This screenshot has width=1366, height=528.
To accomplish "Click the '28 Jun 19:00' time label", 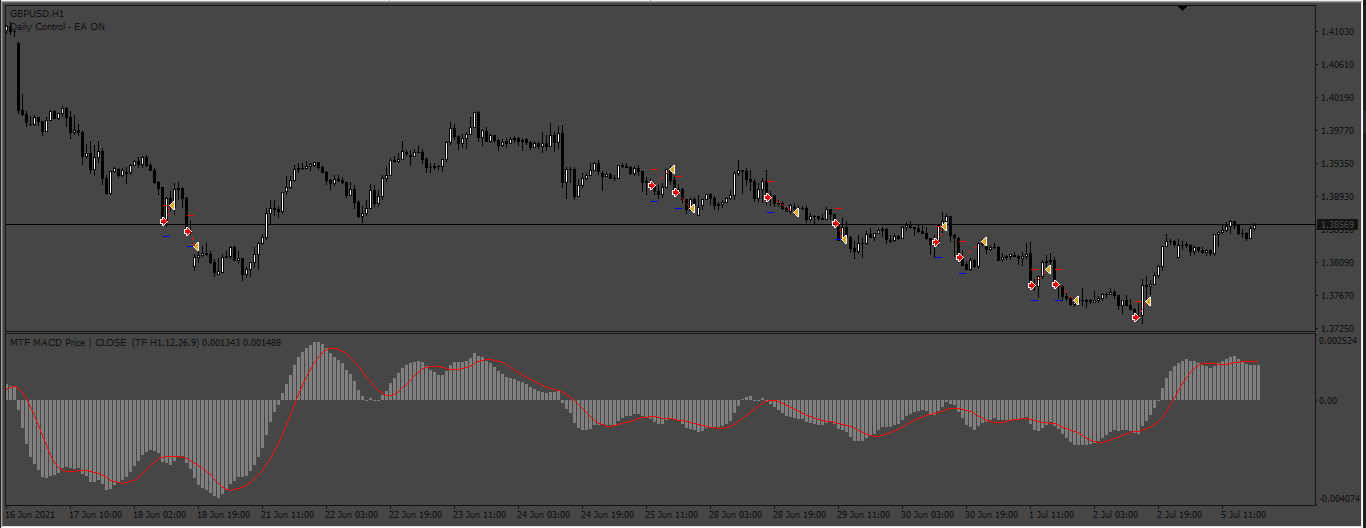I will pos(800,515).
